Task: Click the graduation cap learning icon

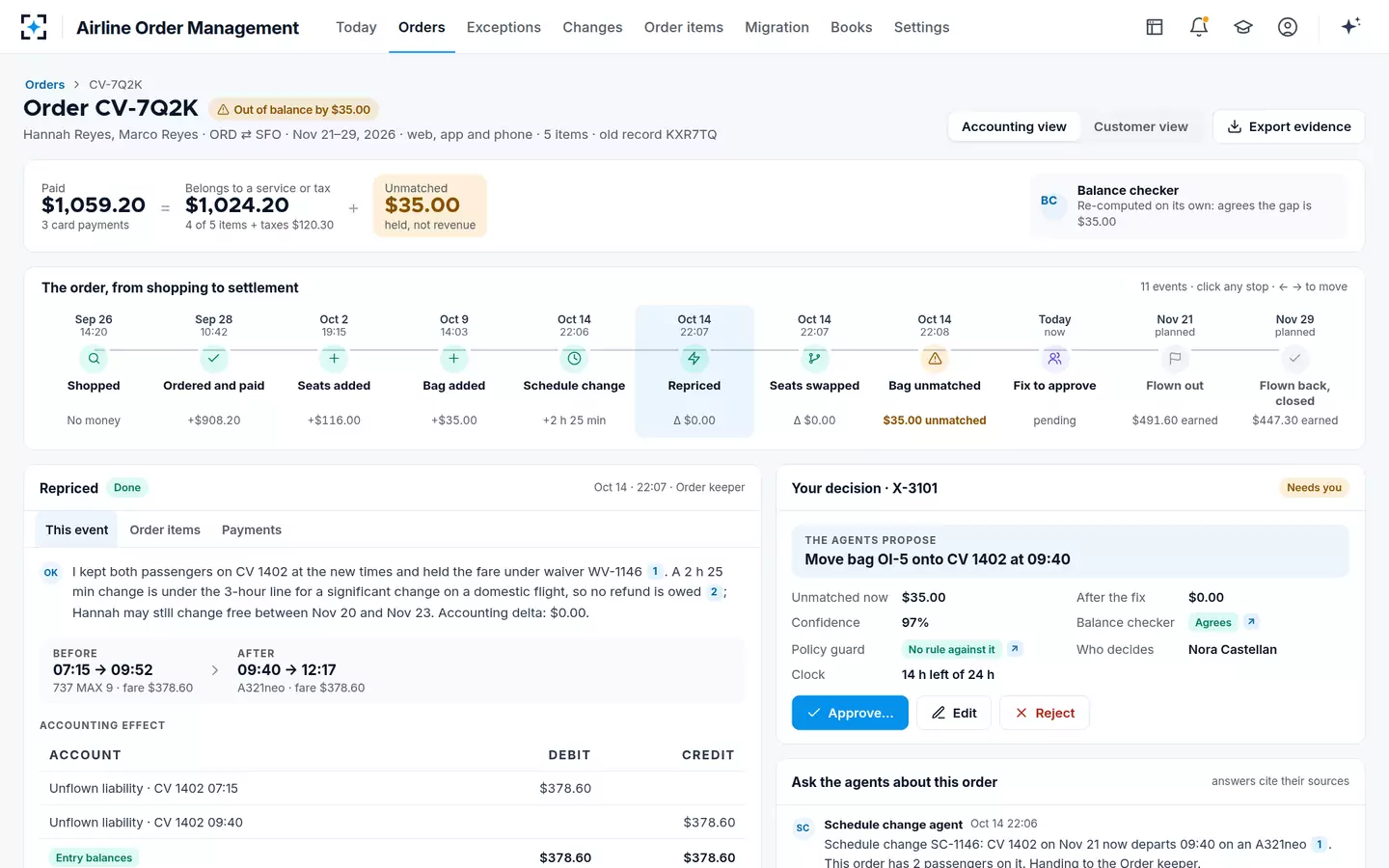Action: click(x=1243, y=27)
